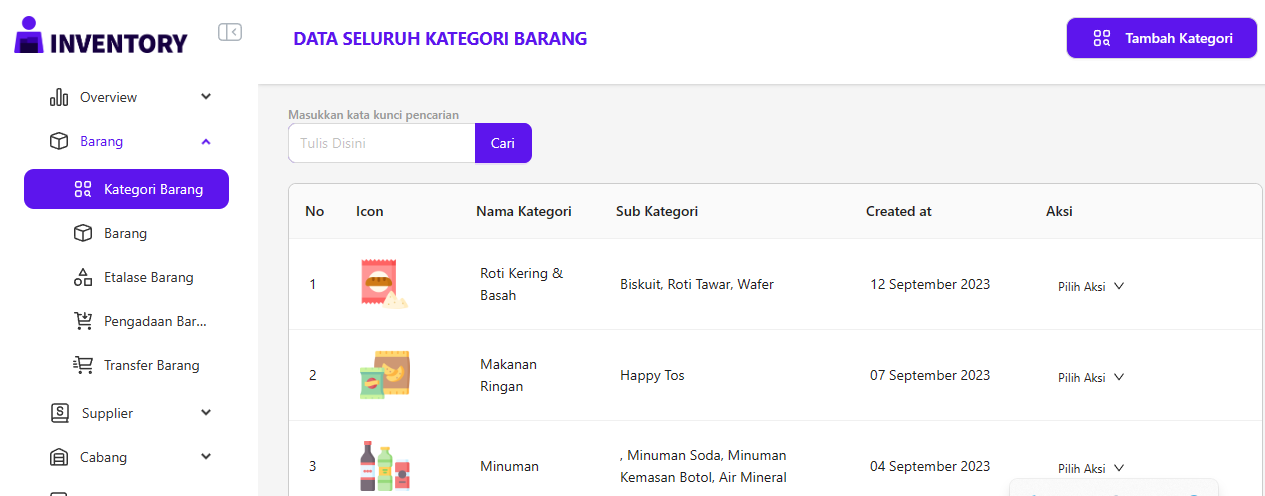Click the Overview bar chart icon
Image resolution: width=1265 pixels, height=496 pixels.
[x=59, y=97]
